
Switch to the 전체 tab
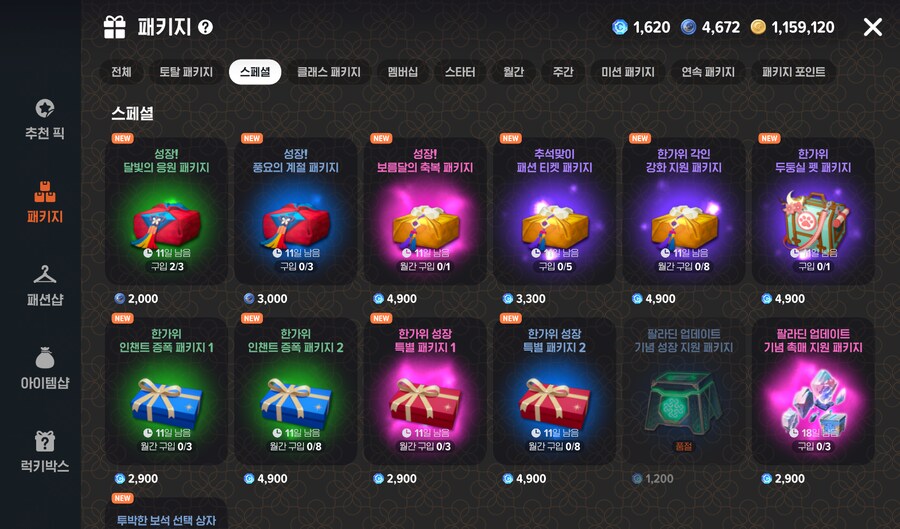pos(121,72)
